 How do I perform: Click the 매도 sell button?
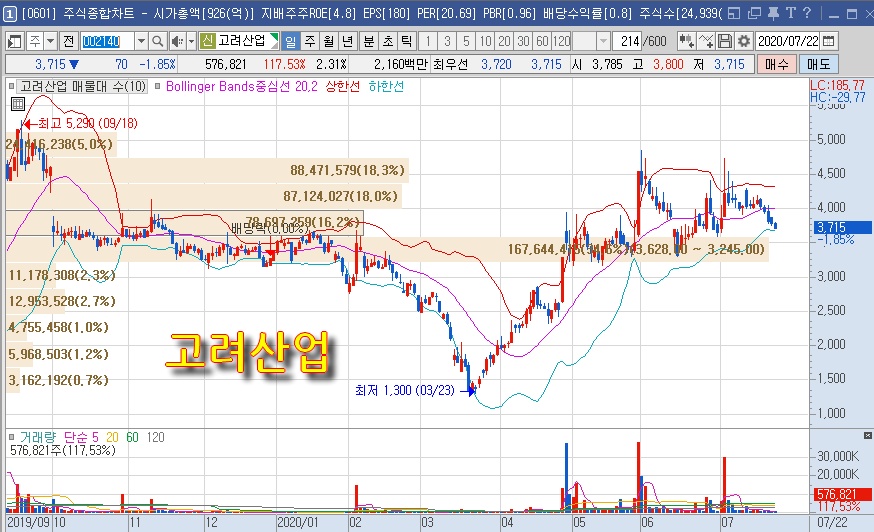point(819,65)
